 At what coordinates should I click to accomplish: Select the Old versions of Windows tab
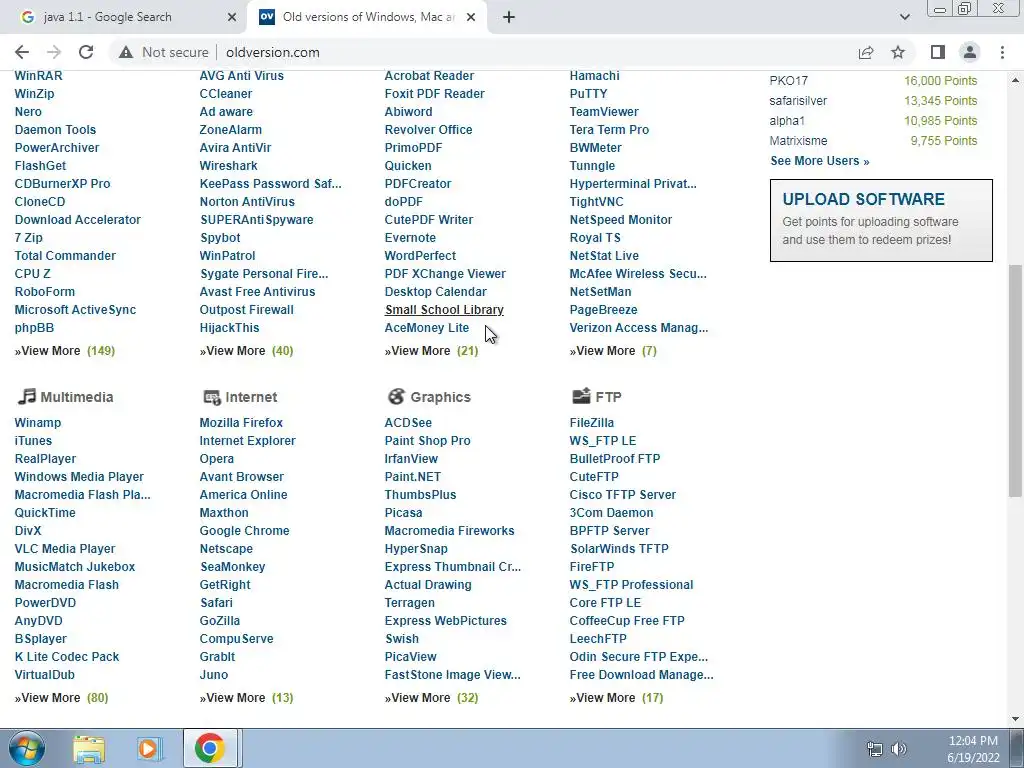[x=368, y=17]
